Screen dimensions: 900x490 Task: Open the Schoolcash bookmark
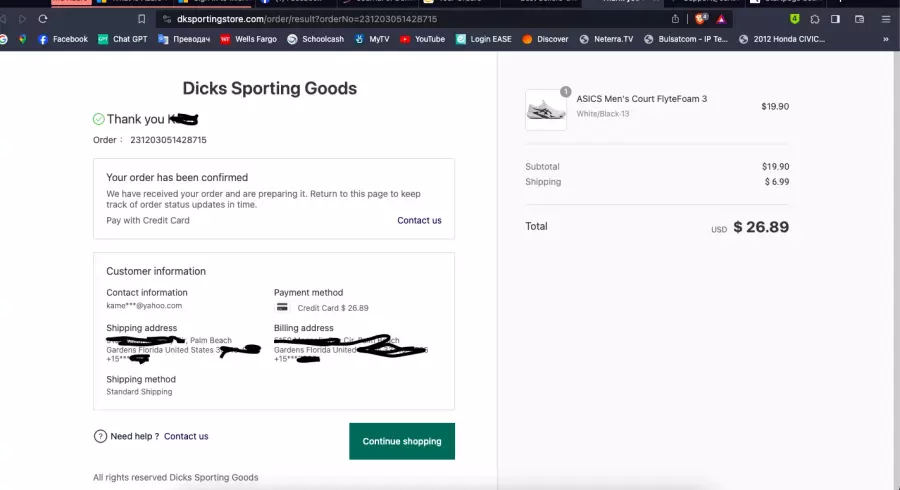point(315,39)
